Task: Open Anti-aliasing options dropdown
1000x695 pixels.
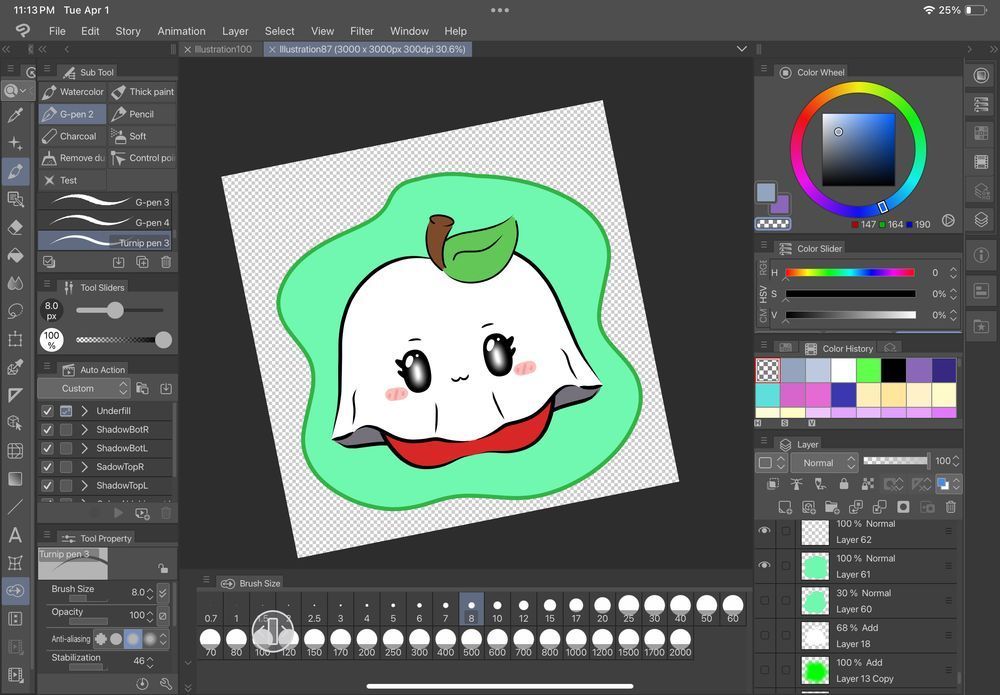Action: [163, 638]
